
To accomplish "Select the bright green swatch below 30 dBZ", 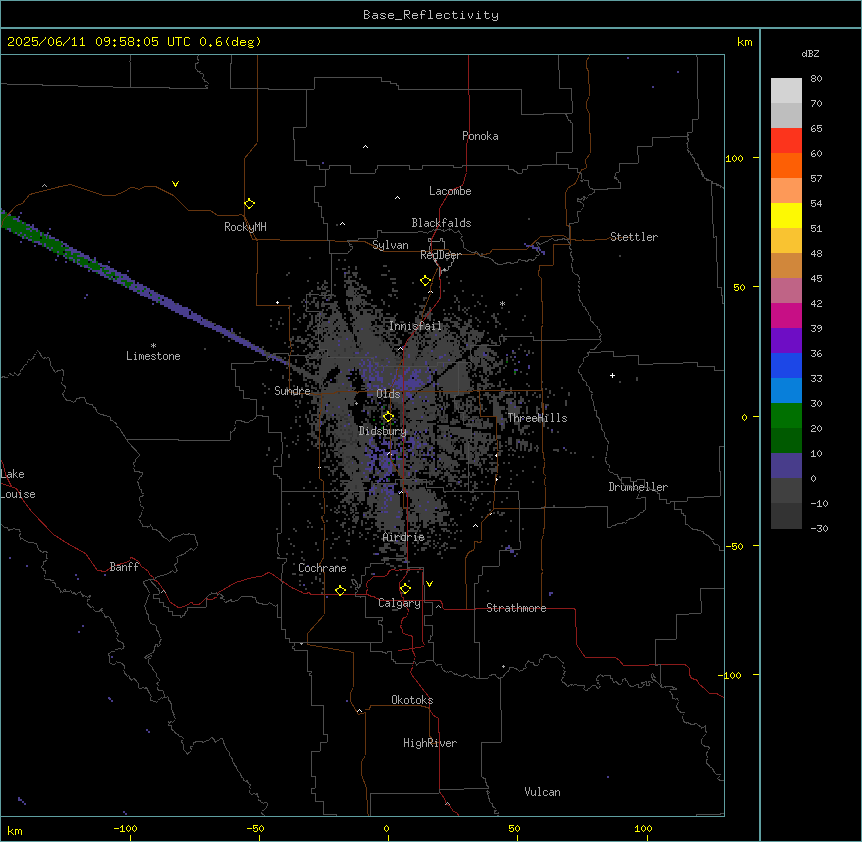I will coord(786,416).
